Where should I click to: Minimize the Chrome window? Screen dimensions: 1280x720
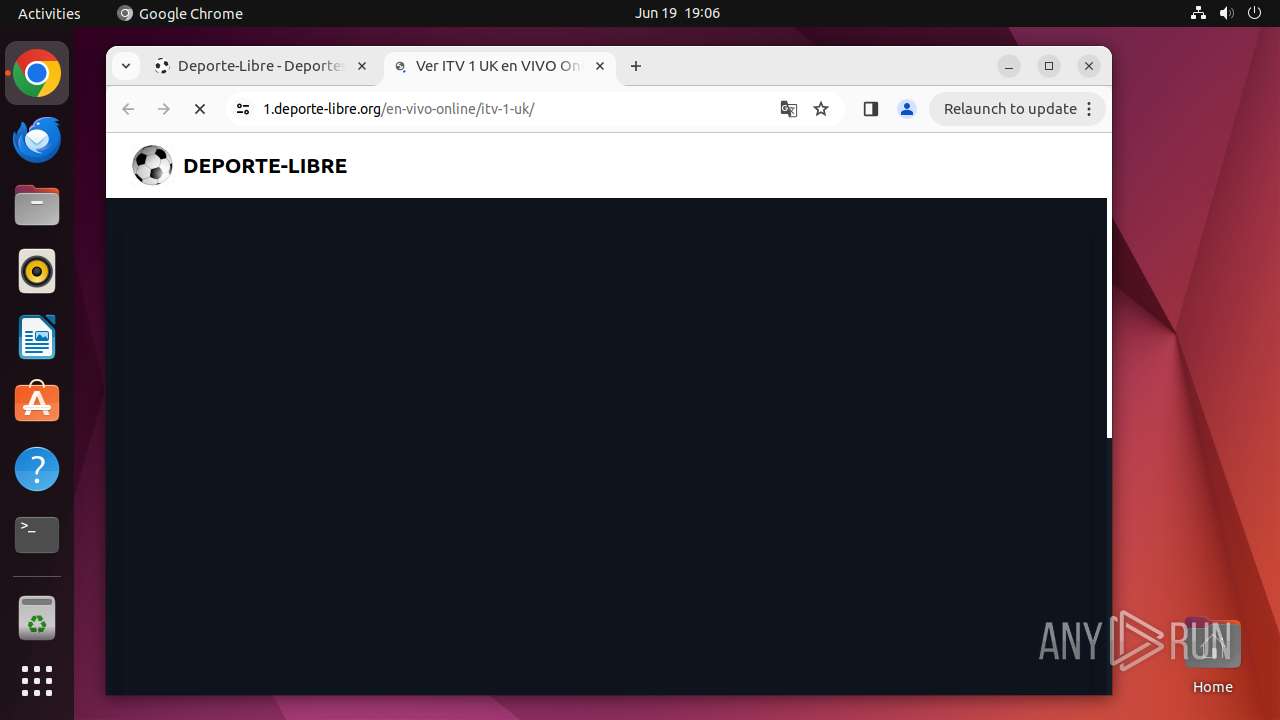tap(1009, 66)
